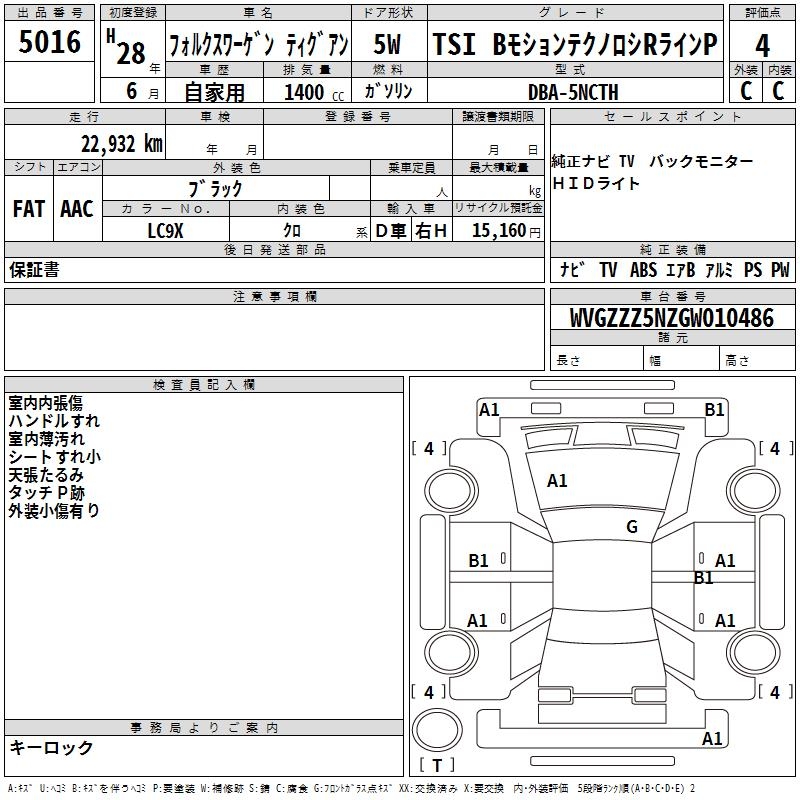Click recycle deposit 15,160円
The image size is (800, 800).
click(x=506, y=231)
